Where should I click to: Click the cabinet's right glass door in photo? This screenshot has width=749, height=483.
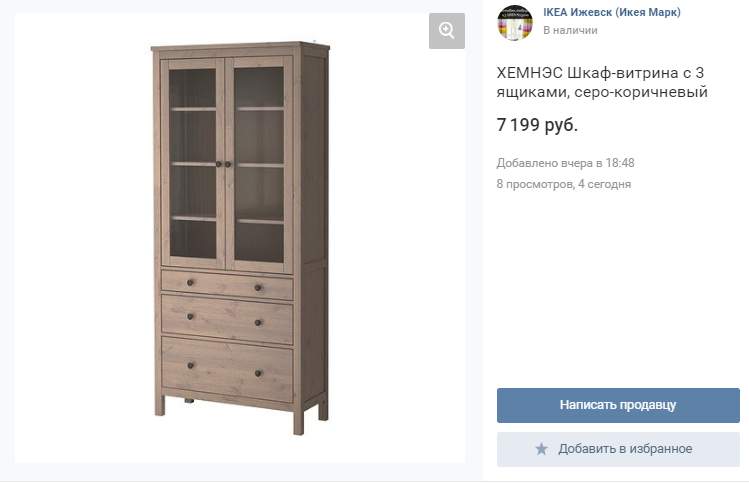point(259,165)
